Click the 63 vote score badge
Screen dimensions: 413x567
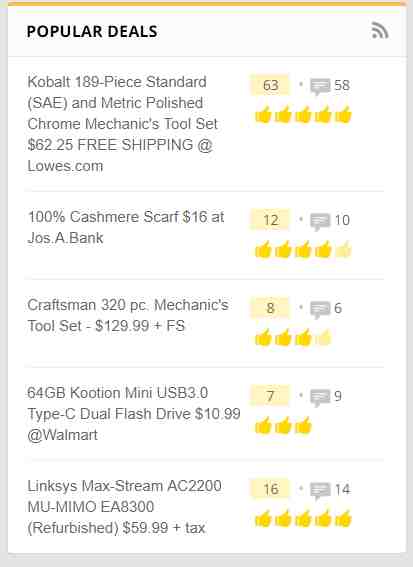pos(270,85)
